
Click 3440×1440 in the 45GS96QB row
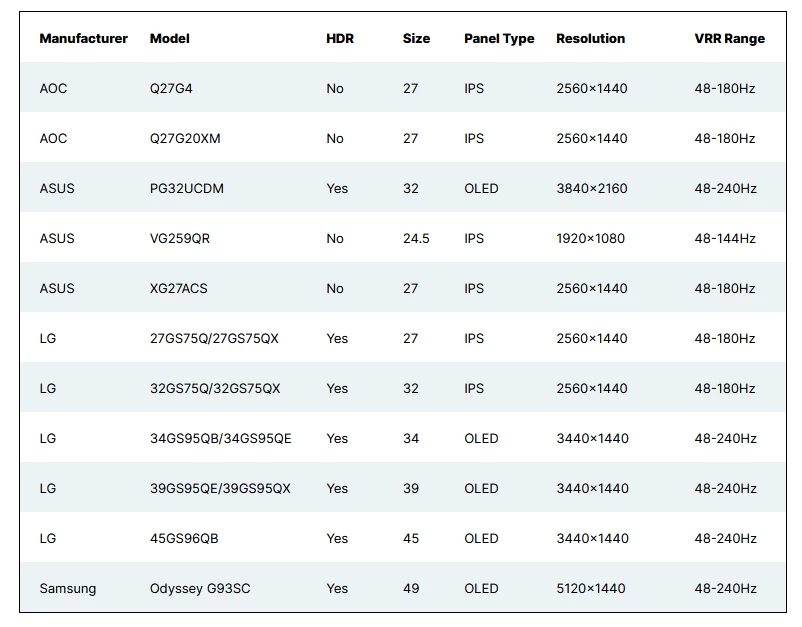click(x=592, y=539)
